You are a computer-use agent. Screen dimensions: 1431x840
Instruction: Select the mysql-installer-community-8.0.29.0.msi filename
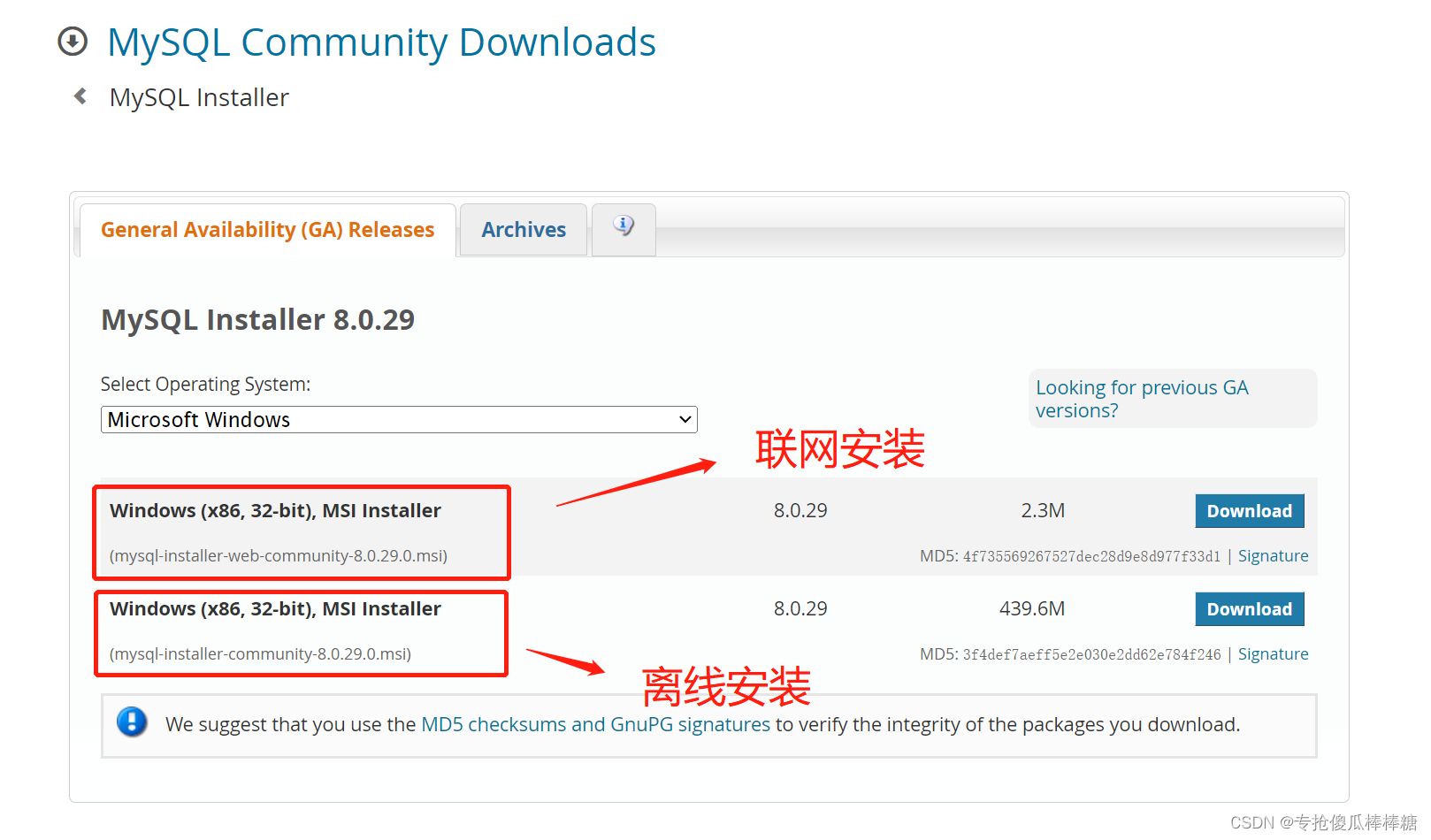259,653
